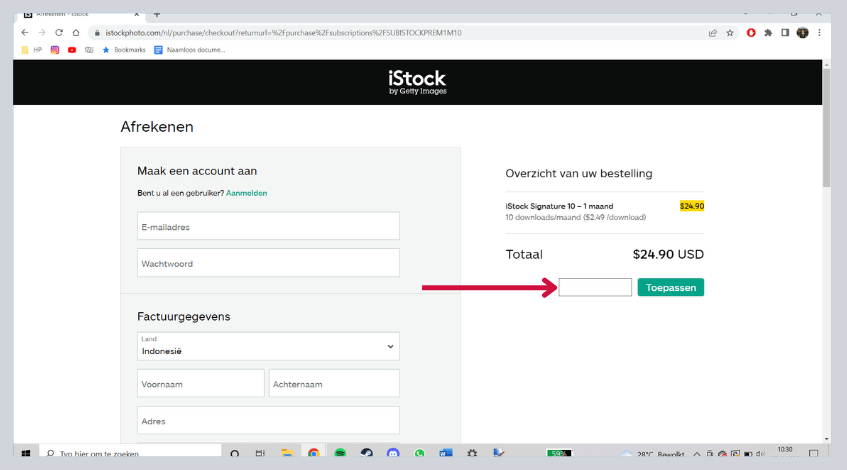The image size is (847, 470).
Task: Click the iStock by Getty Images logo
Action: coord(417,82)
